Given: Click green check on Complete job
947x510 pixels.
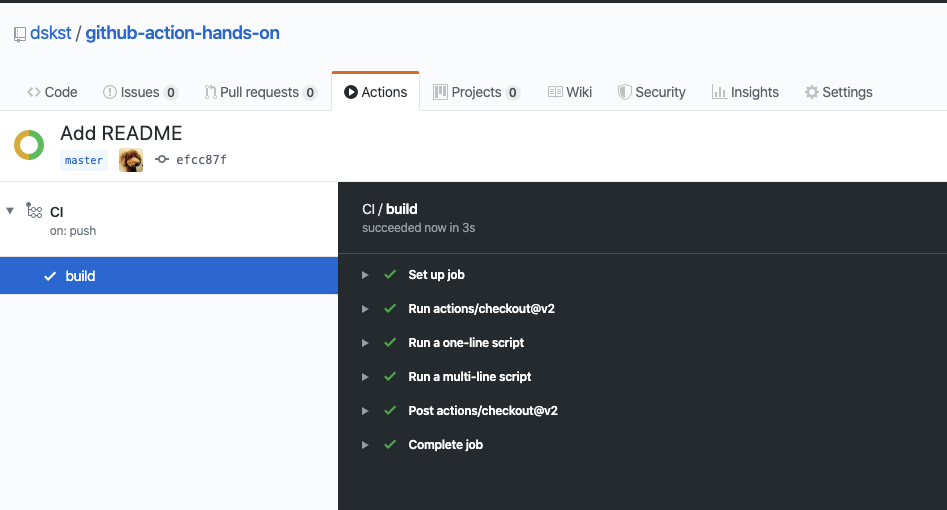Looking at the screenshot, I should click(390, 444).
